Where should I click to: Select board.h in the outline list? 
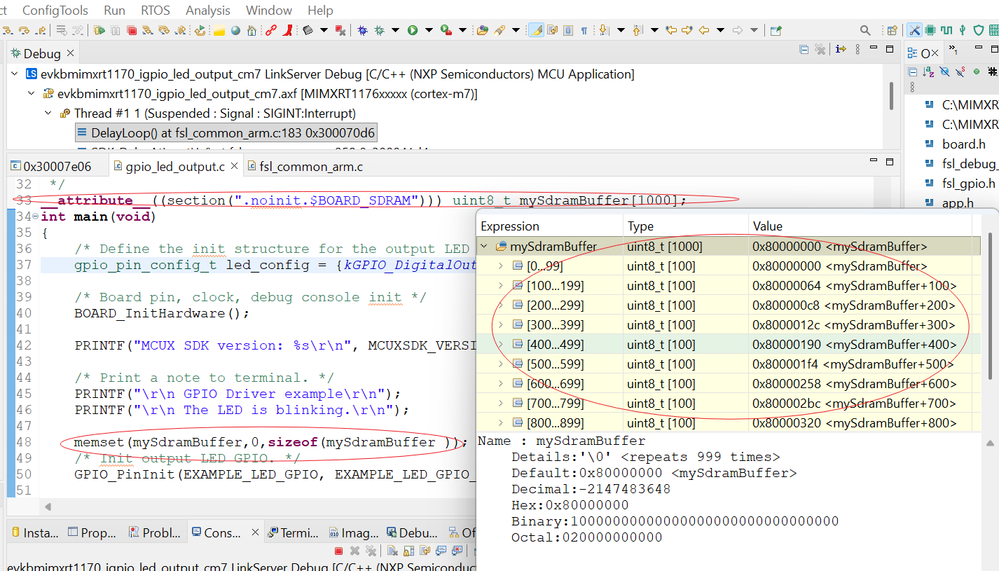961,144
